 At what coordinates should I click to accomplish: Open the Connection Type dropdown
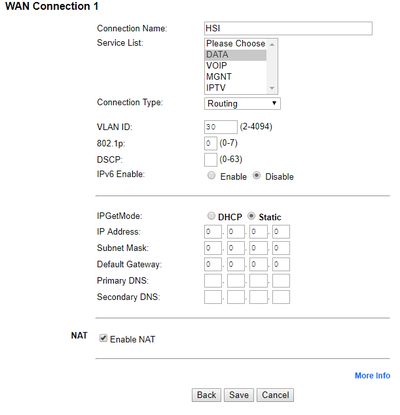click(x=242, y=103)
